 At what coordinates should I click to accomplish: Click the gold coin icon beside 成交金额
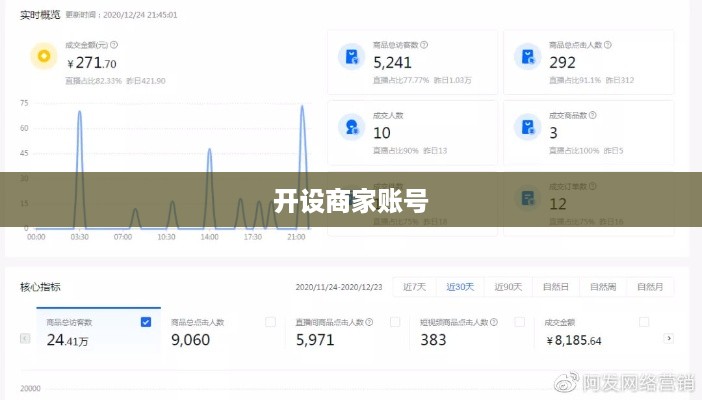pyautogui.click(x=44, y=56)
